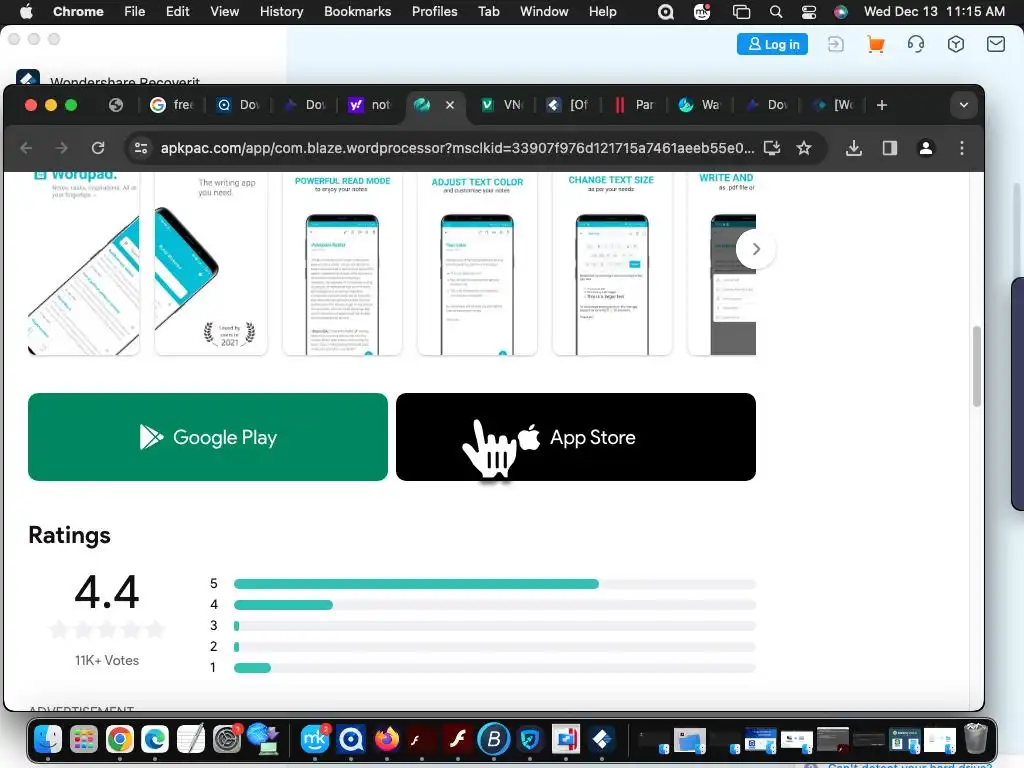
Task: Open the Google Play download button
Action: [208, 437]
